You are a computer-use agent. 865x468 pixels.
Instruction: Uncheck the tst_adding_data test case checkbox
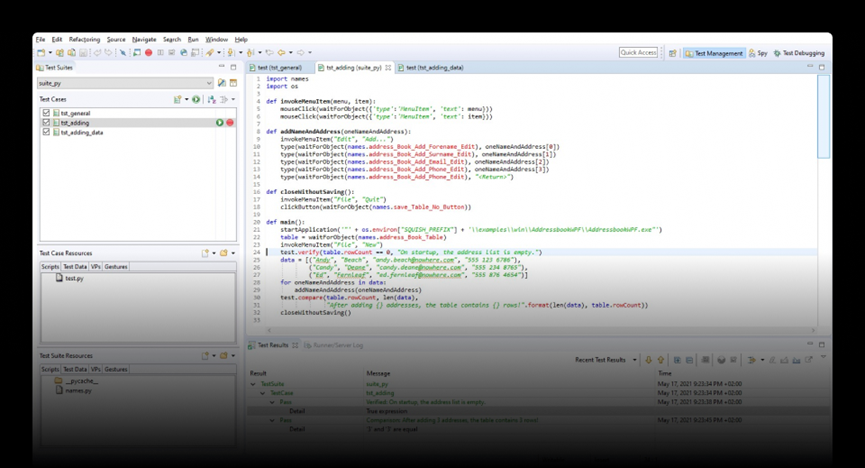pos(46,132)
